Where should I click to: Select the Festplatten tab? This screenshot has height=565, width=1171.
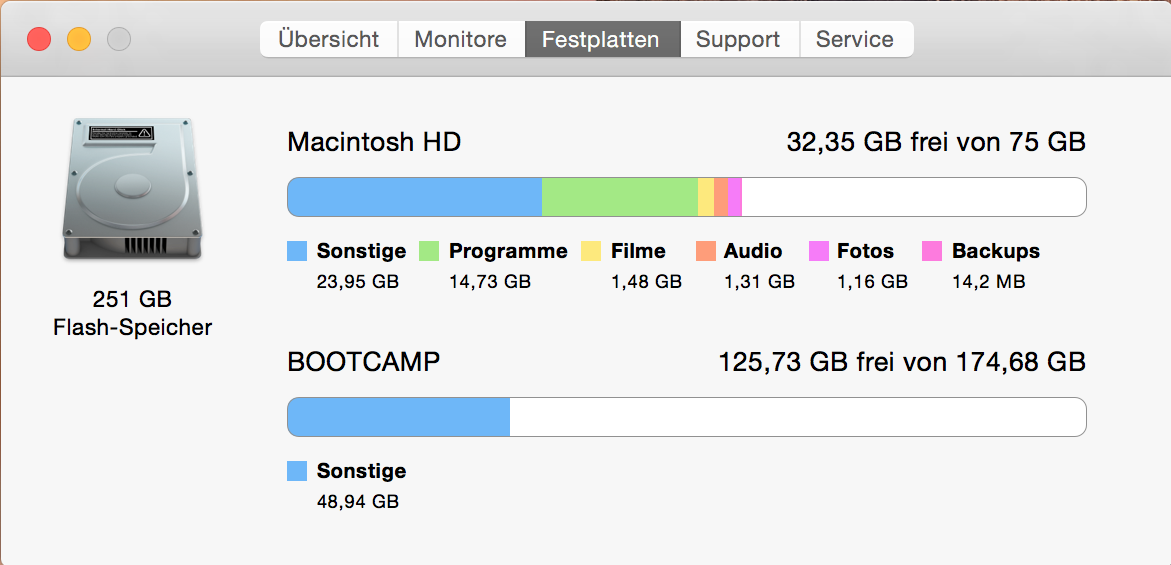601,40
